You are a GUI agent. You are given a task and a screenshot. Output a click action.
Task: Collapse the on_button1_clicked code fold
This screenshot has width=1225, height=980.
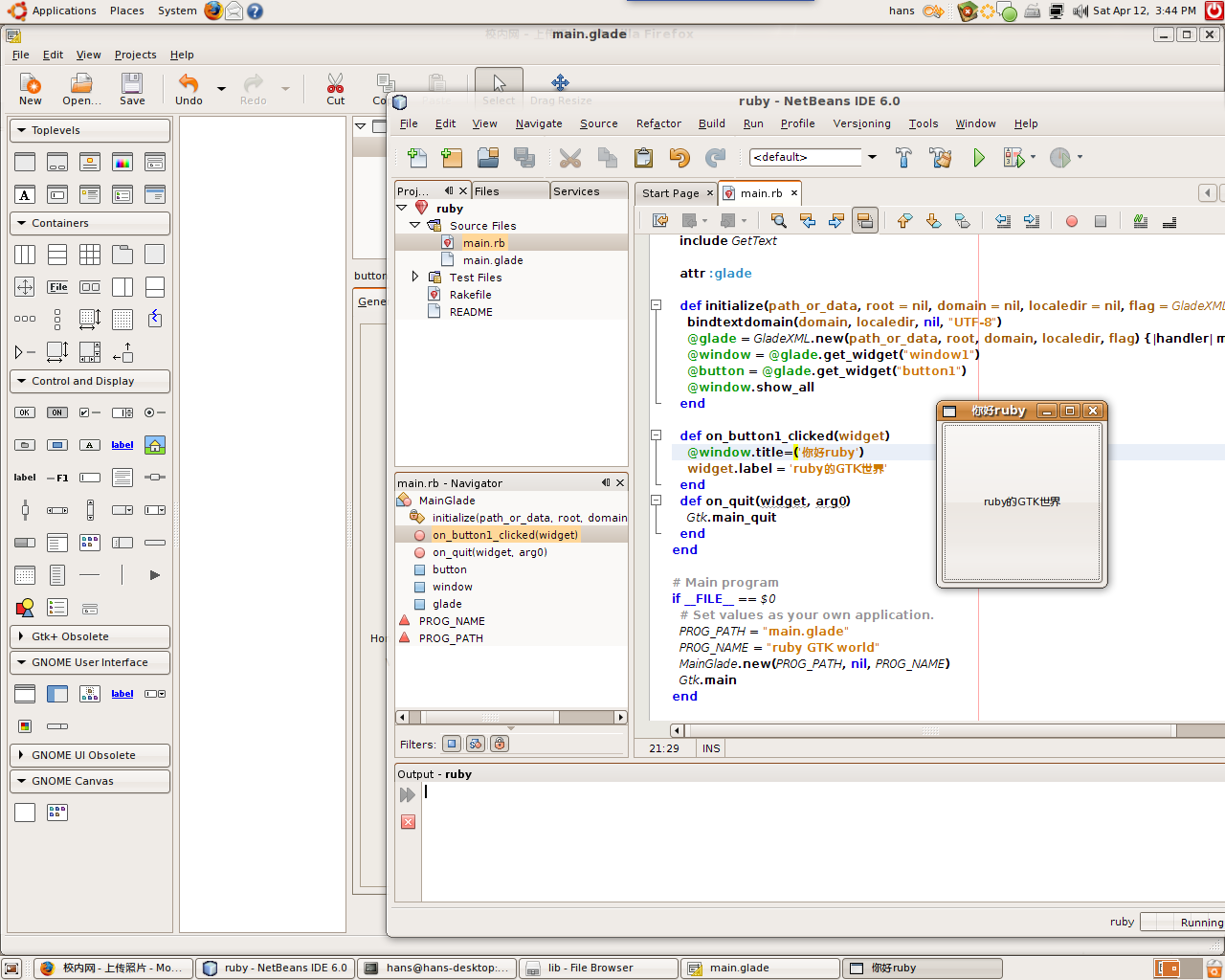(x=657, y=434)
